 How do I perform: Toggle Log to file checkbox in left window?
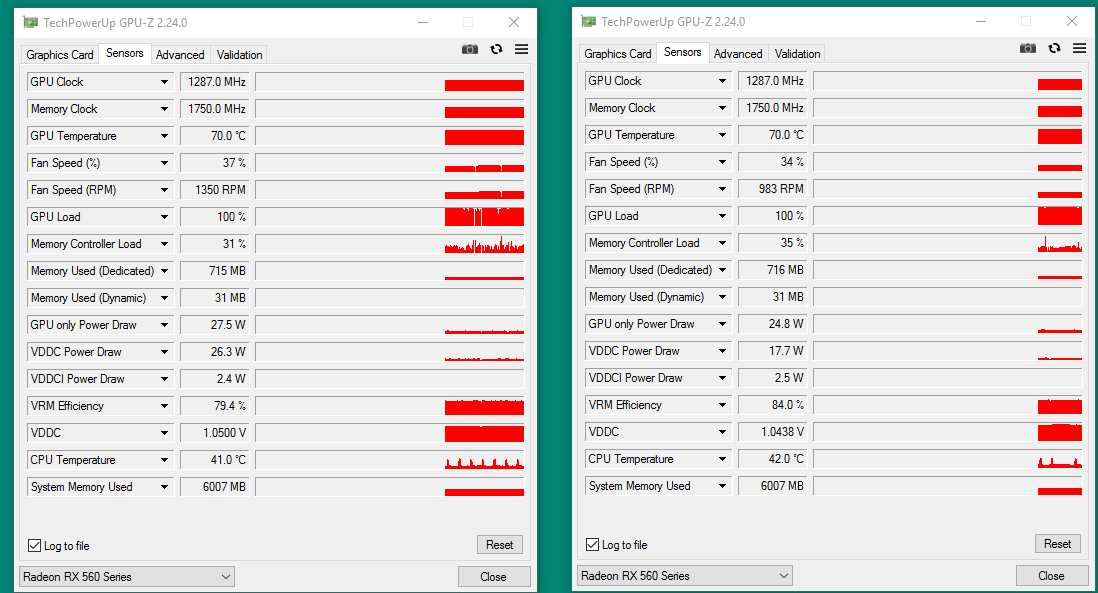pos(35,546)
